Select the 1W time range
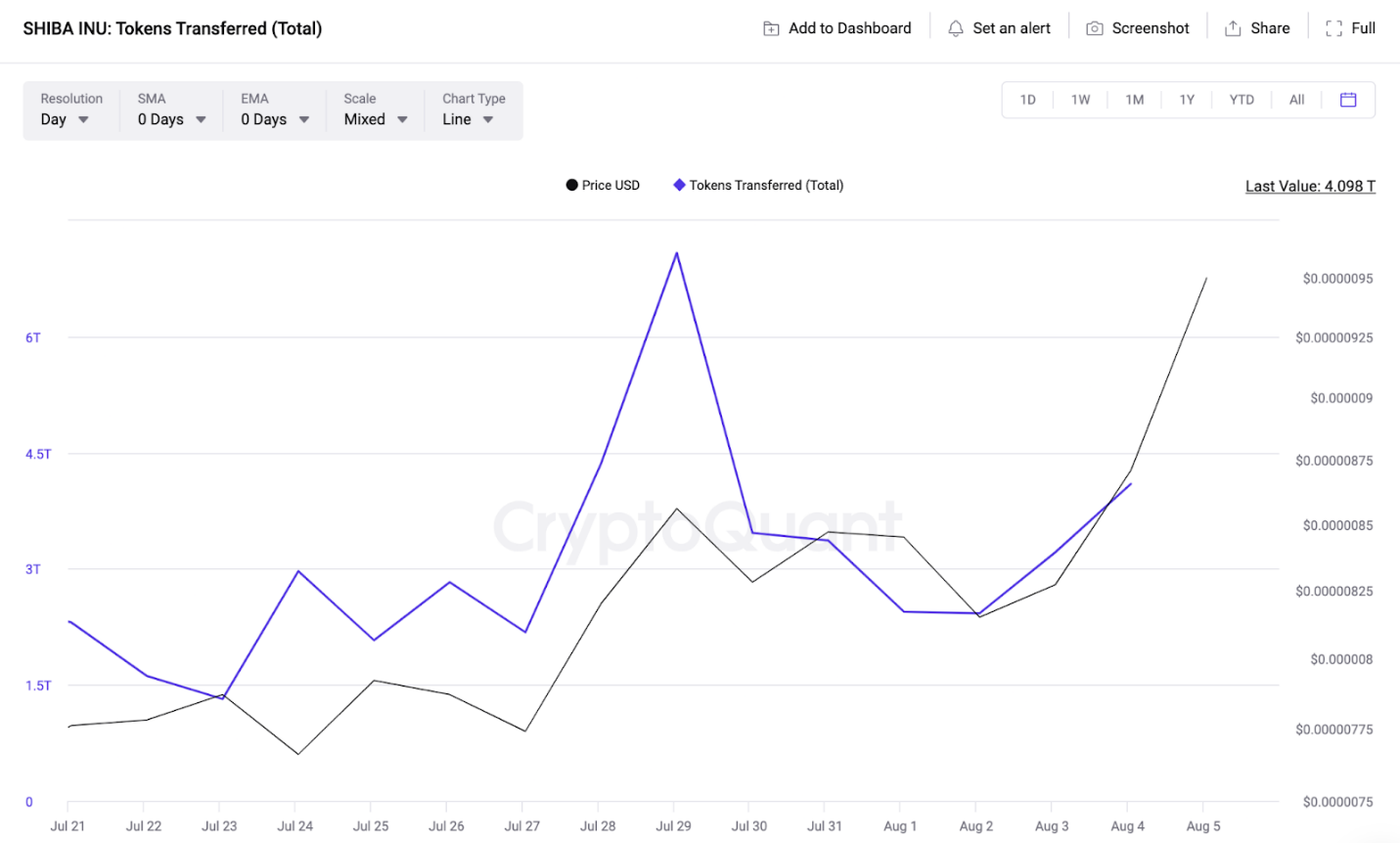This screenshot has height=843, width=1400. coord(1080,100)
